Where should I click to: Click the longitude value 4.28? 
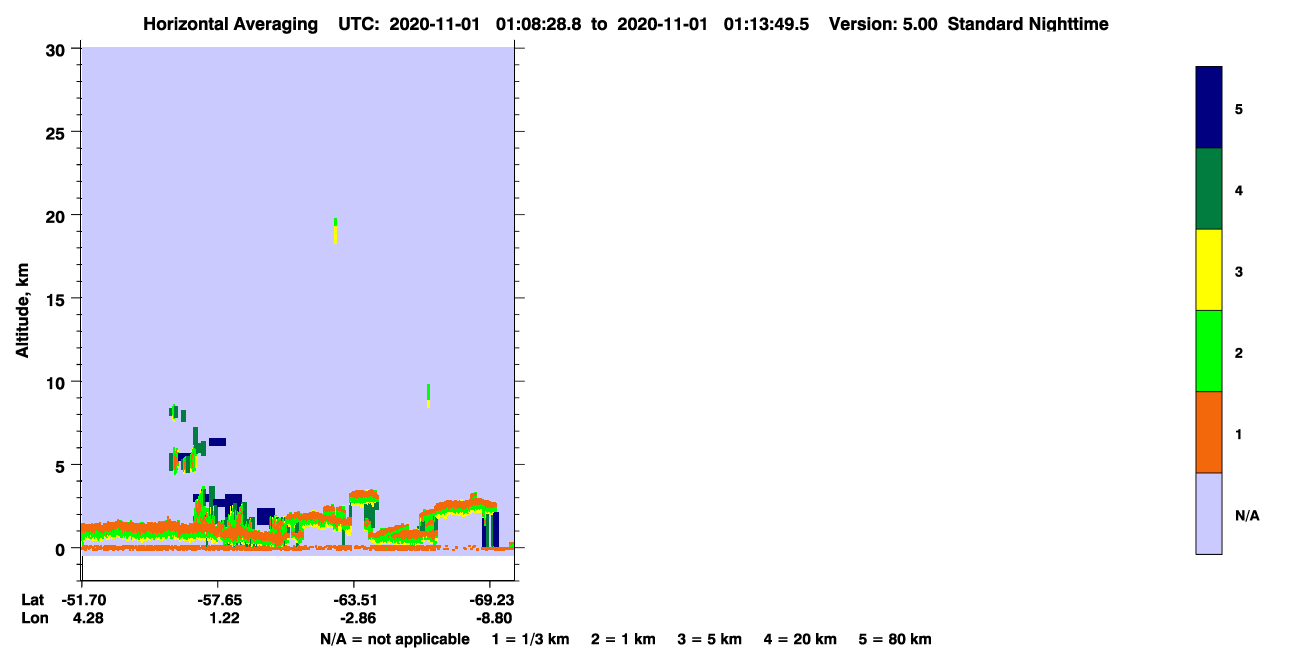pos(88,618)
